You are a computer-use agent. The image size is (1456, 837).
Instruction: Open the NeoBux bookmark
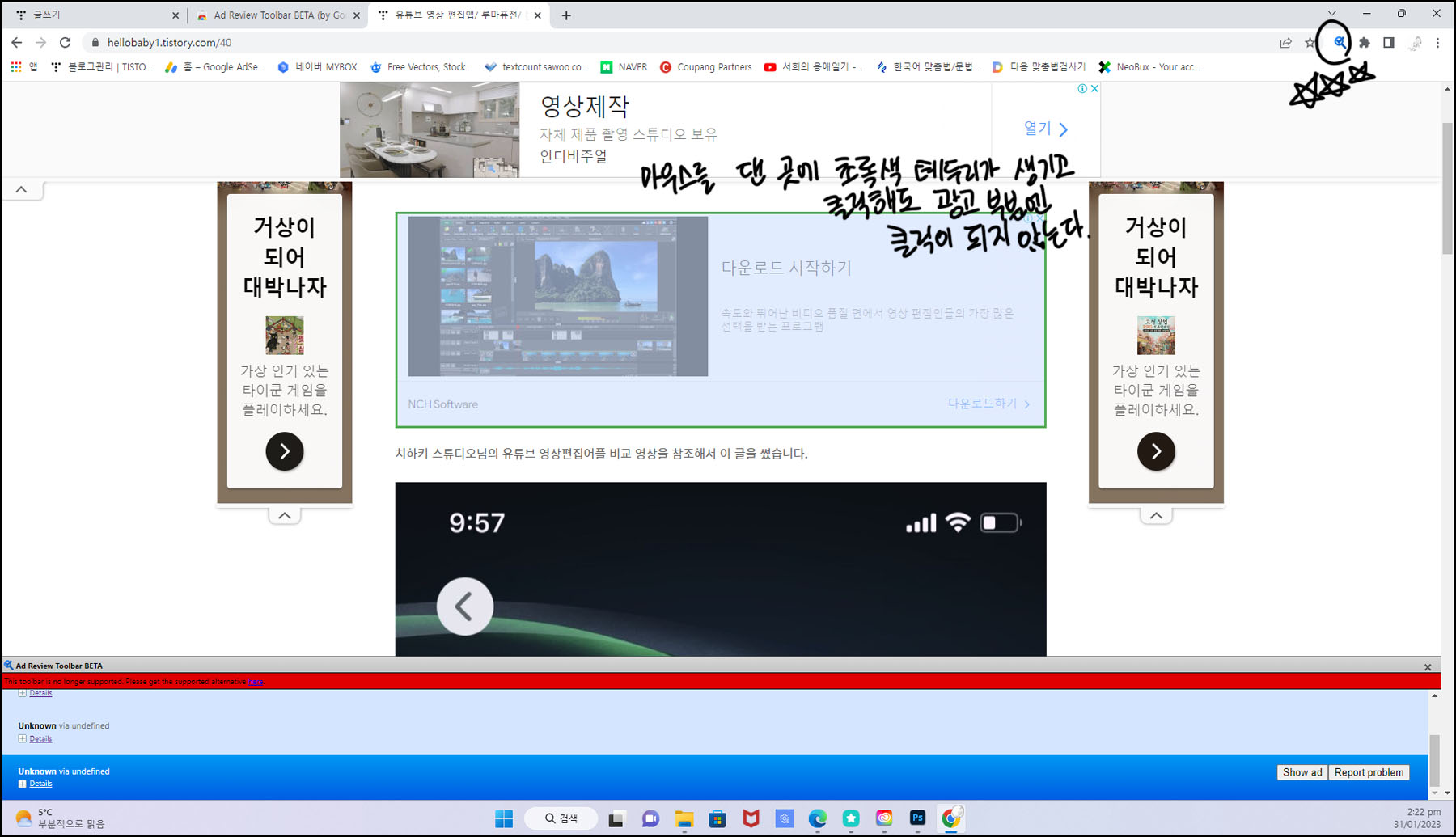[x=1149, y=67]
